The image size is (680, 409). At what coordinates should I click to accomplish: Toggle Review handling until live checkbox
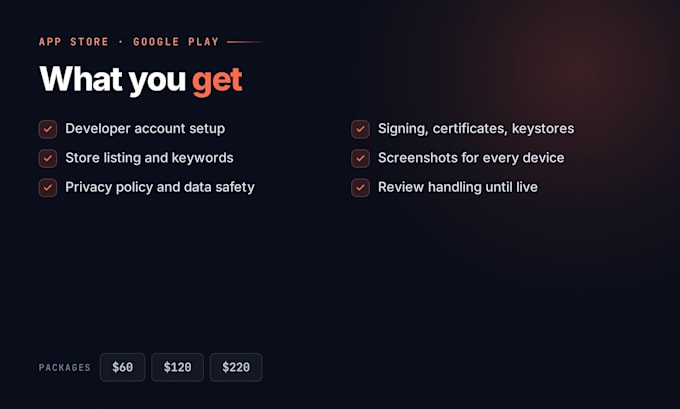pyautogui.click(x=360, y=188)
